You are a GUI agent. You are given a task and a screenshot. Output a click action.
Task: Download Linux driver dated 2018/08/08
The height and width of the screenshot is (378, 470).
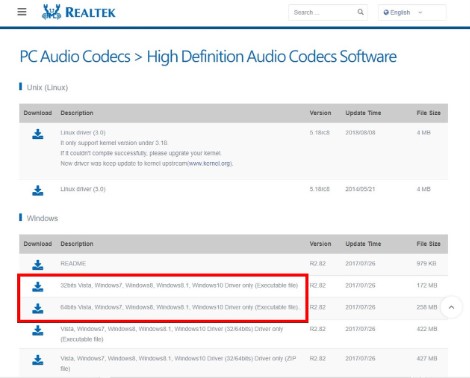38,134
